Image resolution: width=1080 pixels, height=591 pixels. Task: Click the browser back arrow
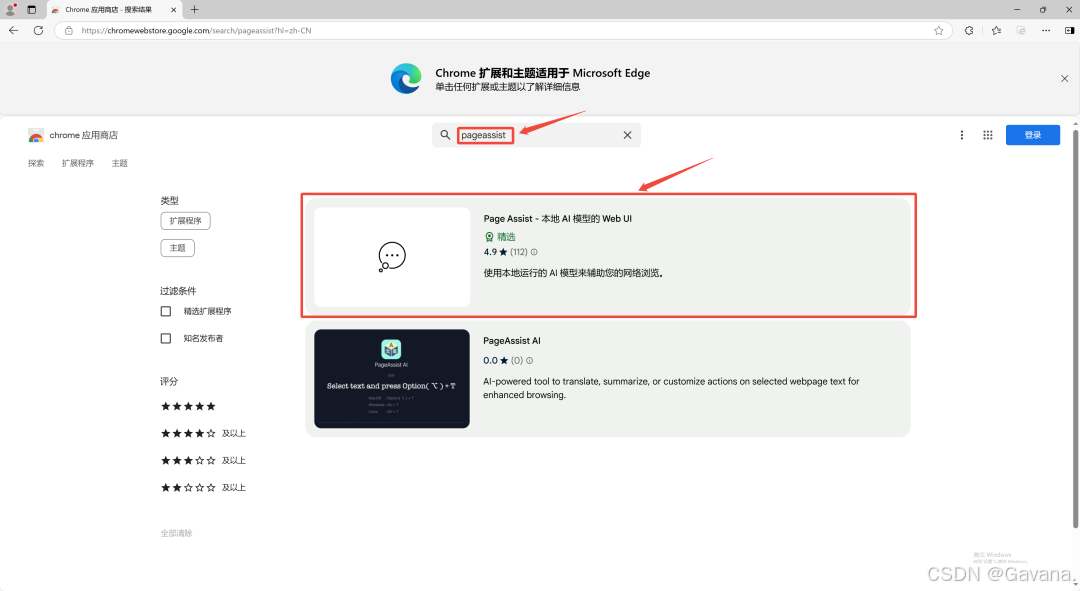pos(13,30)
